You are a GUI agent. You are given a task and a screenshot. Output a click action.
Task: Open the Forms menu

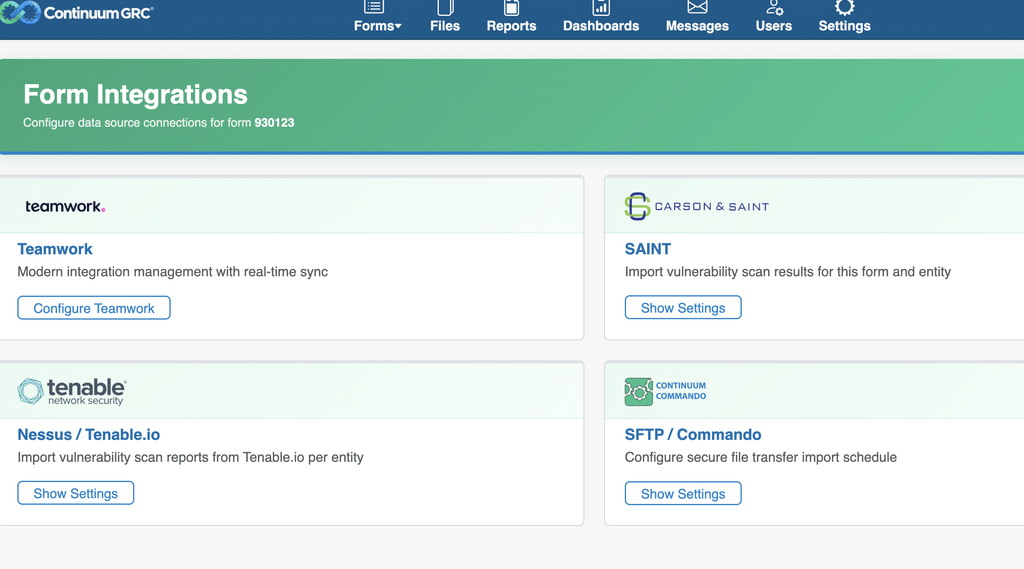tap(377, 25)
